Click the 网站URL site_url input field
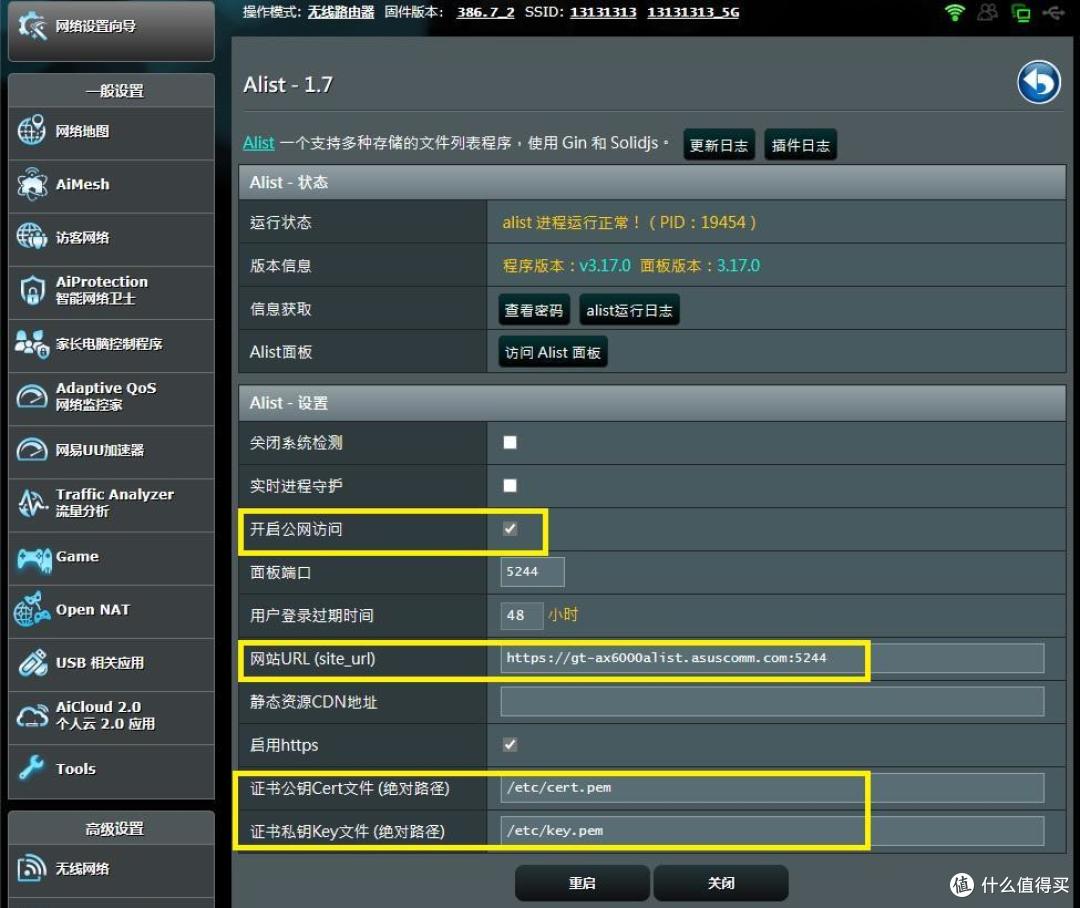Image resolution: width=1080 pixels, height=908 pixels. click(772, 658)
